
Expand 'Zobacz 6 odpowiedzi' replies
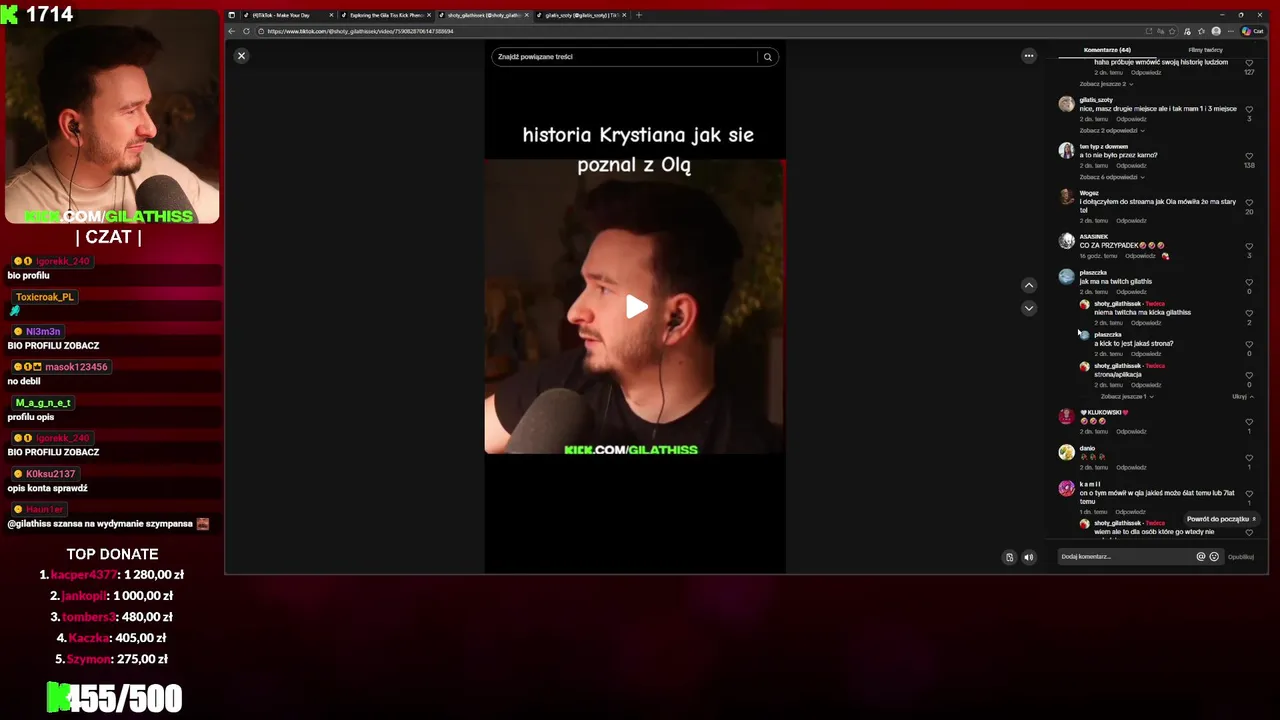click(x=1112, y=177)
